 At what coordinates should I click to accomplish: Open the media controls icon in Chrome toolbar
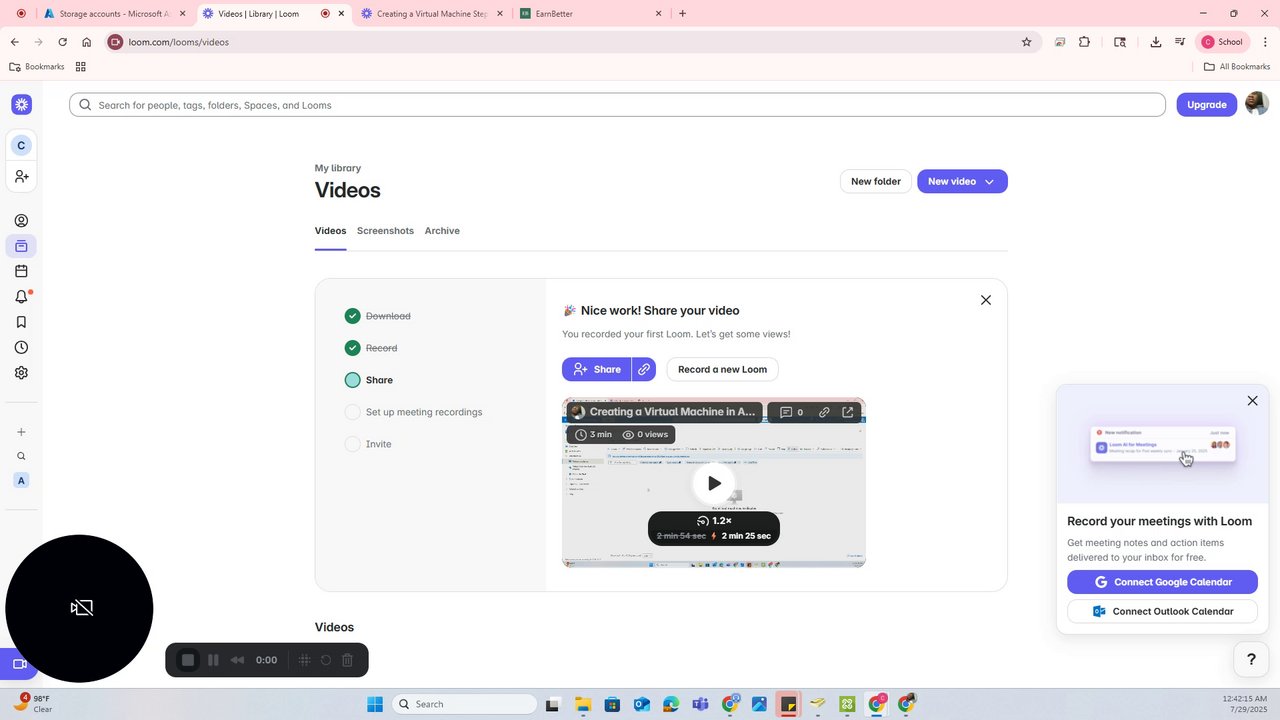coord(1181,42)
